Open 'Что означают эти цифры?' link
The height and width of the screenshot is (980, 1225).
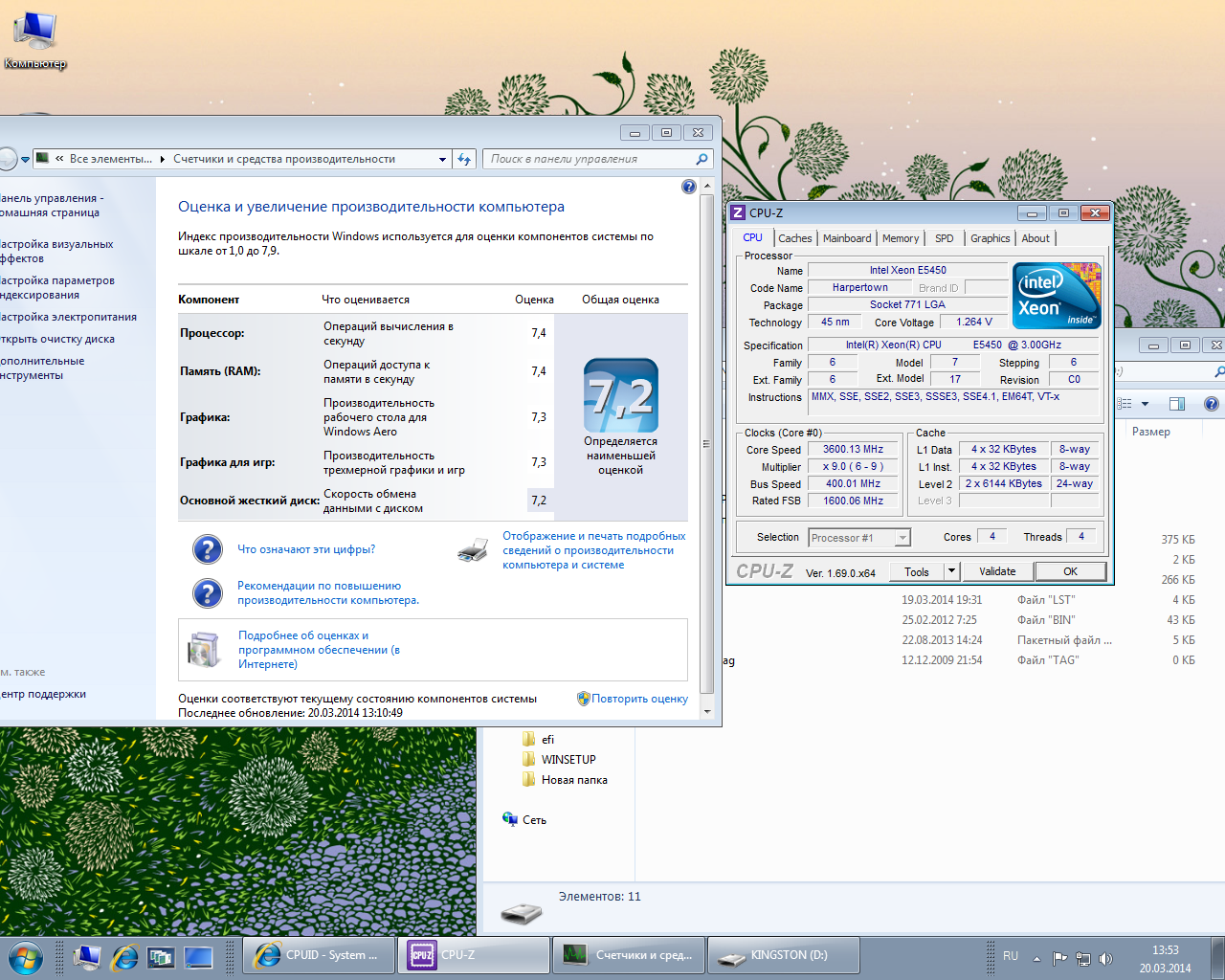(x=306, y=549)
